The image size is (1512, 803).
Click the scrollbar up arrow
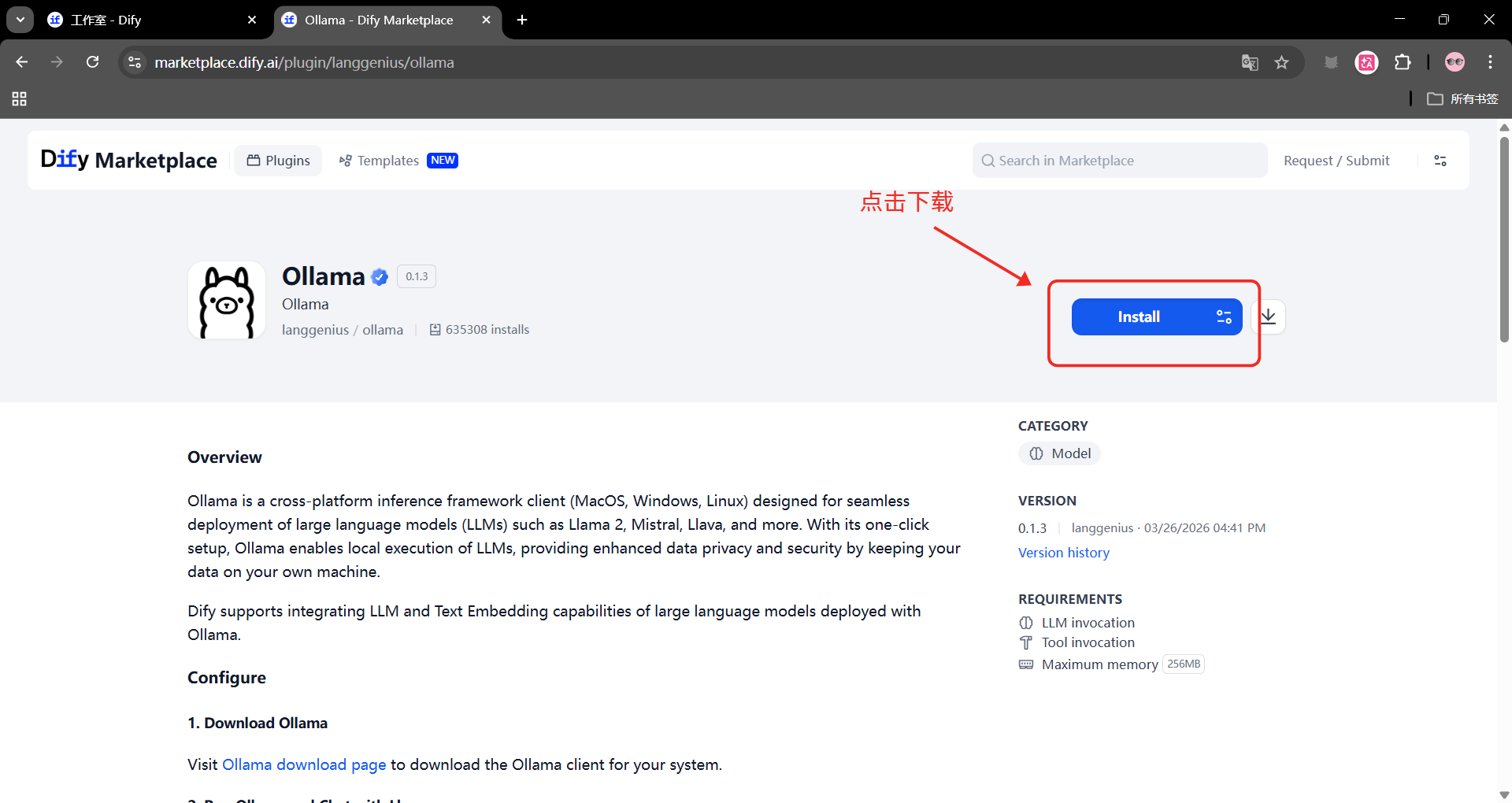1504,127
